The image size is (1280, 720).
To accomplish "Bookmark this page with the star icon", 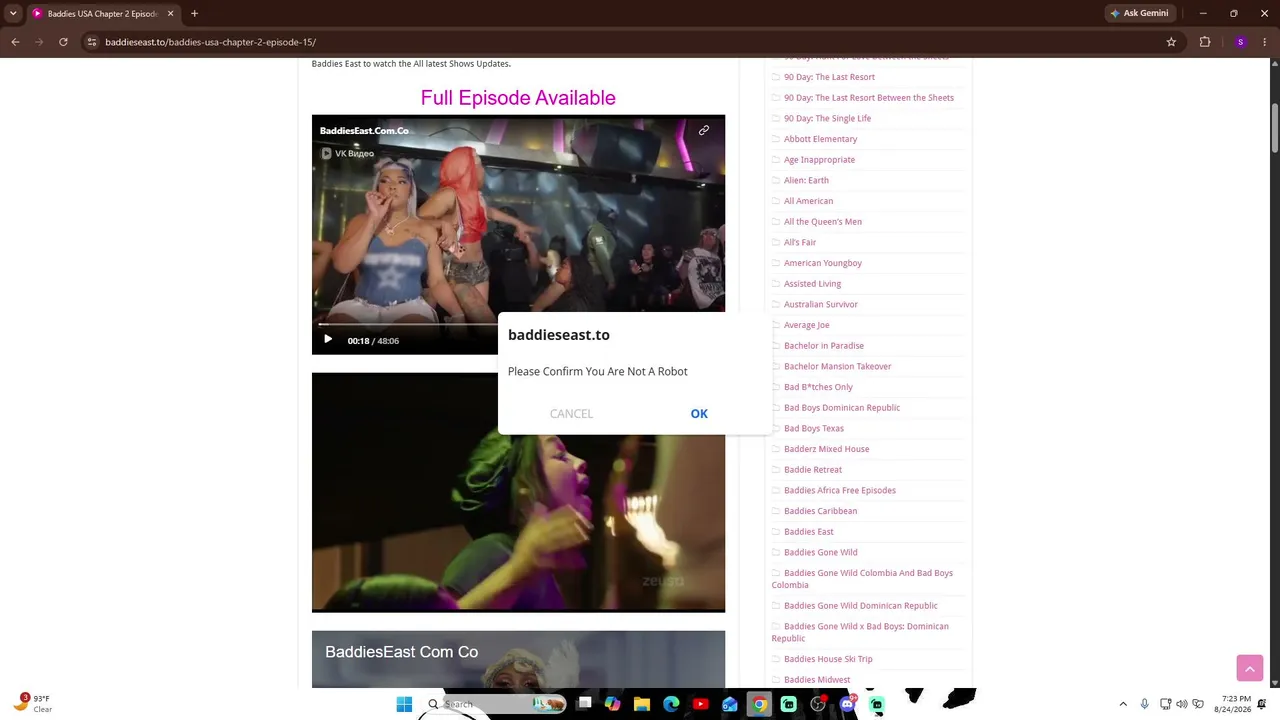I will [1171, 42].
